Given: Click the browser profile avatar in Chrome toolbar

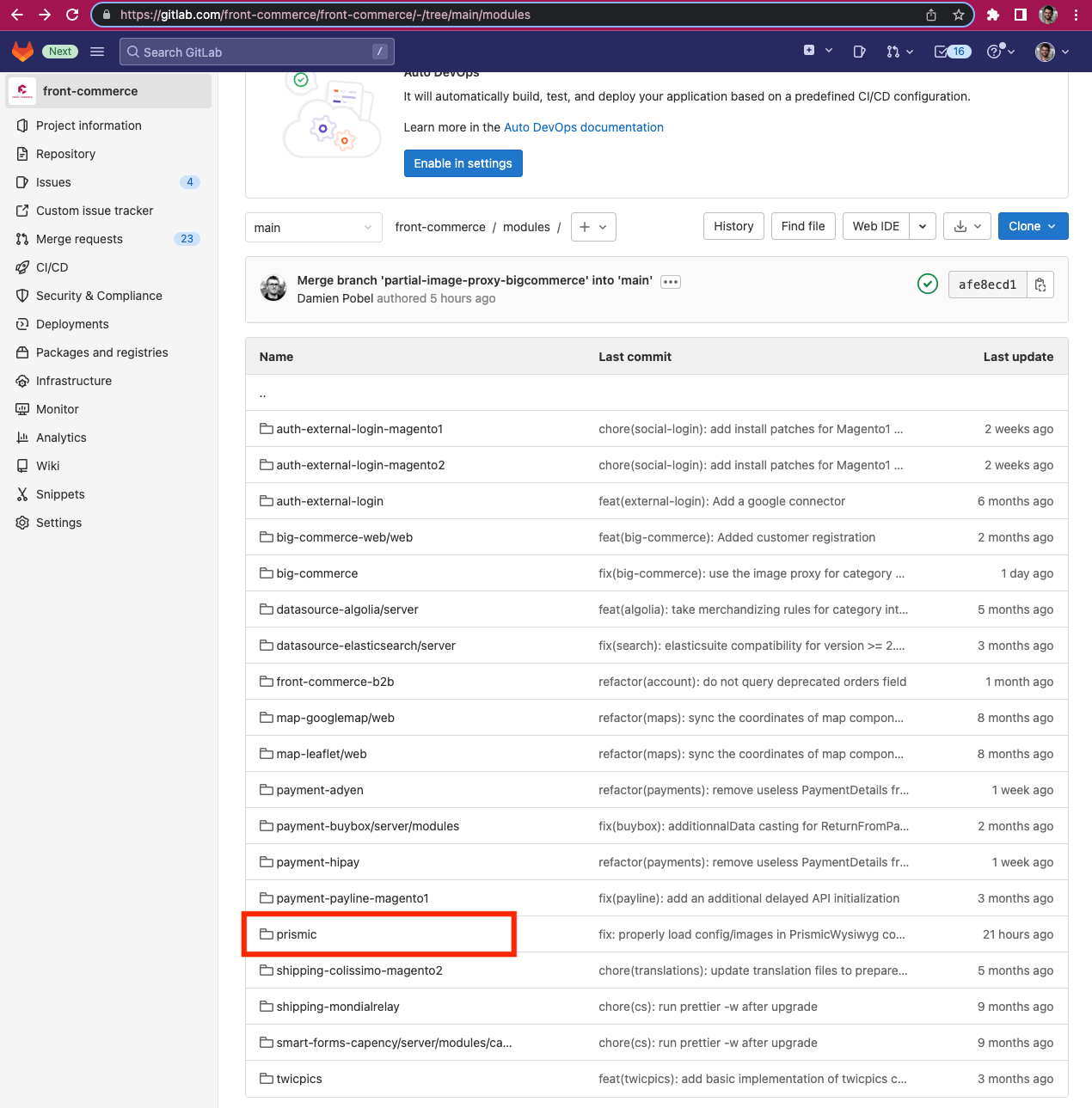Looking at the screenshot, I should click(1048, 15).
